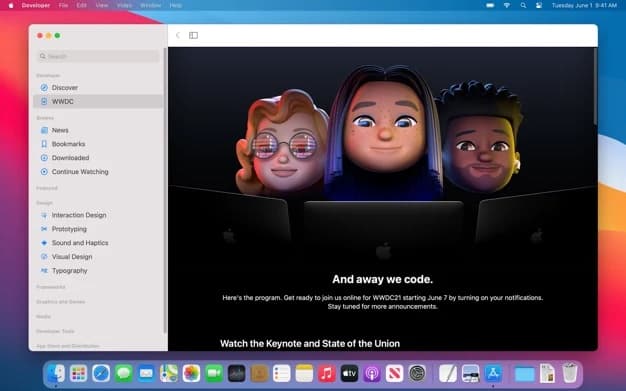Viewport: 626px width, 391px height.
Task: Open the Wi-Fi menu bar icon
Action: coord(507,5)
